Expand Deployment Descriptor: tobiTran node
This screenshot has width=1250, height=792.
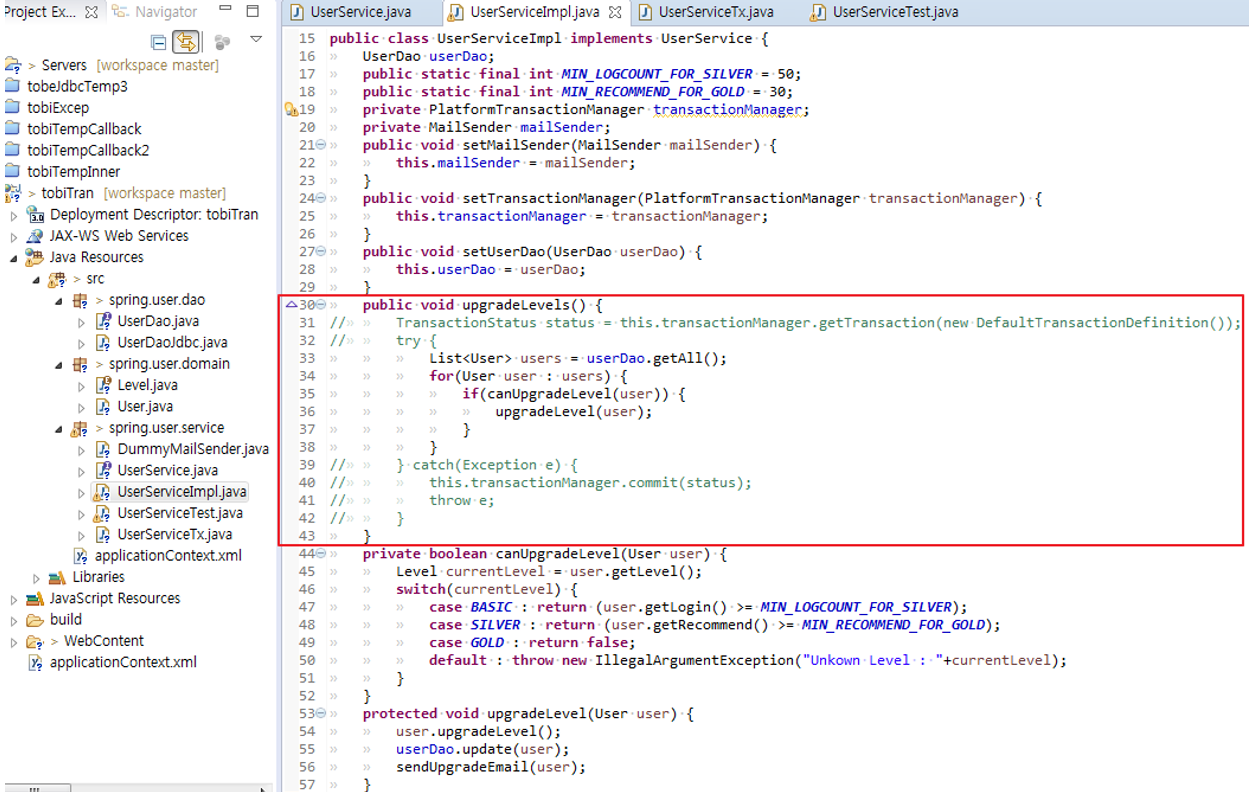click(14, 215)
